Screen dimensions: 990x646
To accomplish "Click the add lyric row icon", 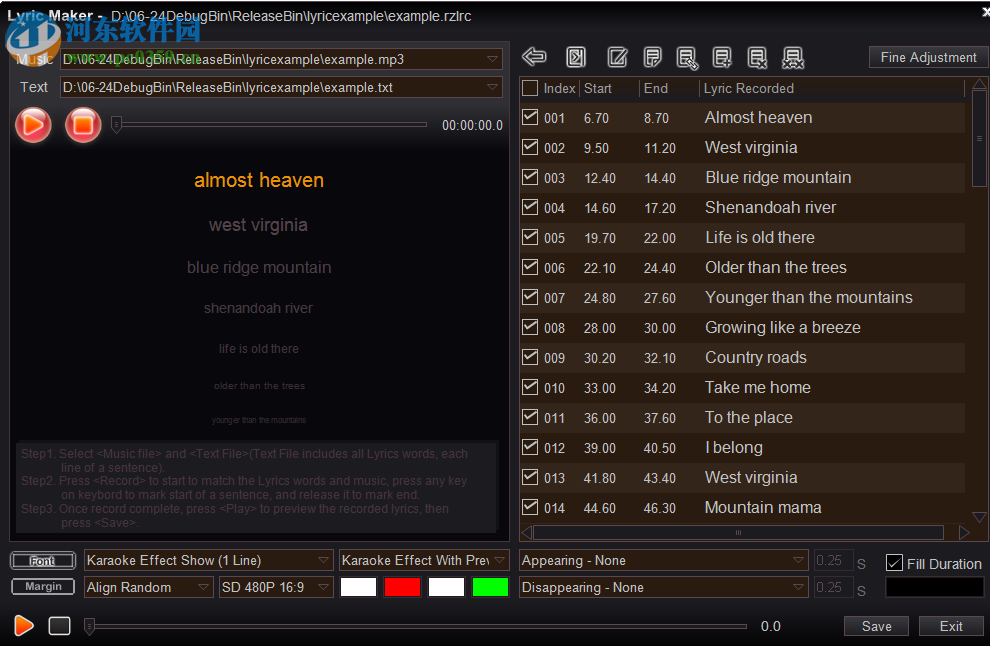I will coord(722,57).
